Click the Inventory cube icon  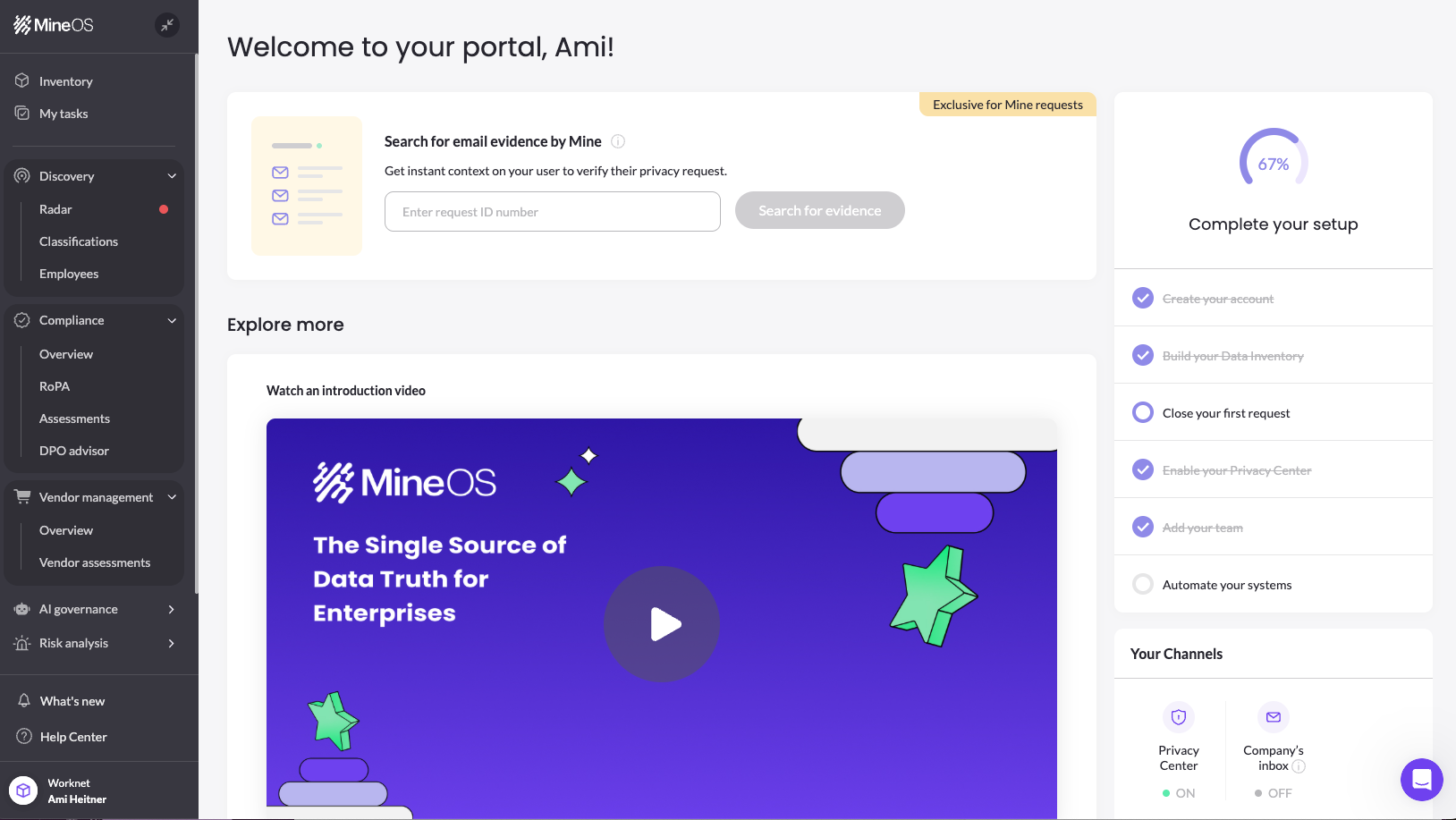pos(22,80)
